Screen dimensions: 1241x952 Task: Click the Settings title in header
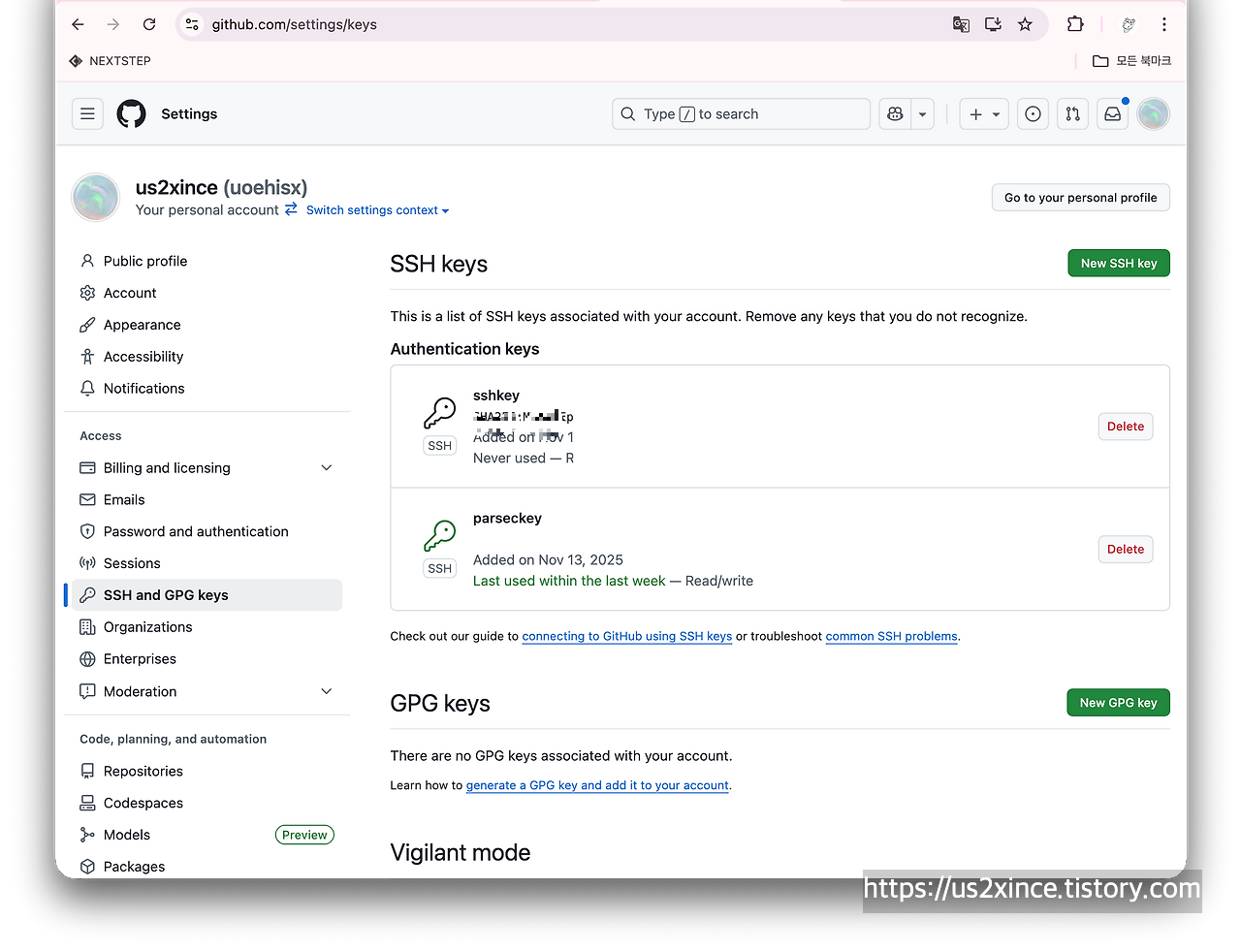189,113
